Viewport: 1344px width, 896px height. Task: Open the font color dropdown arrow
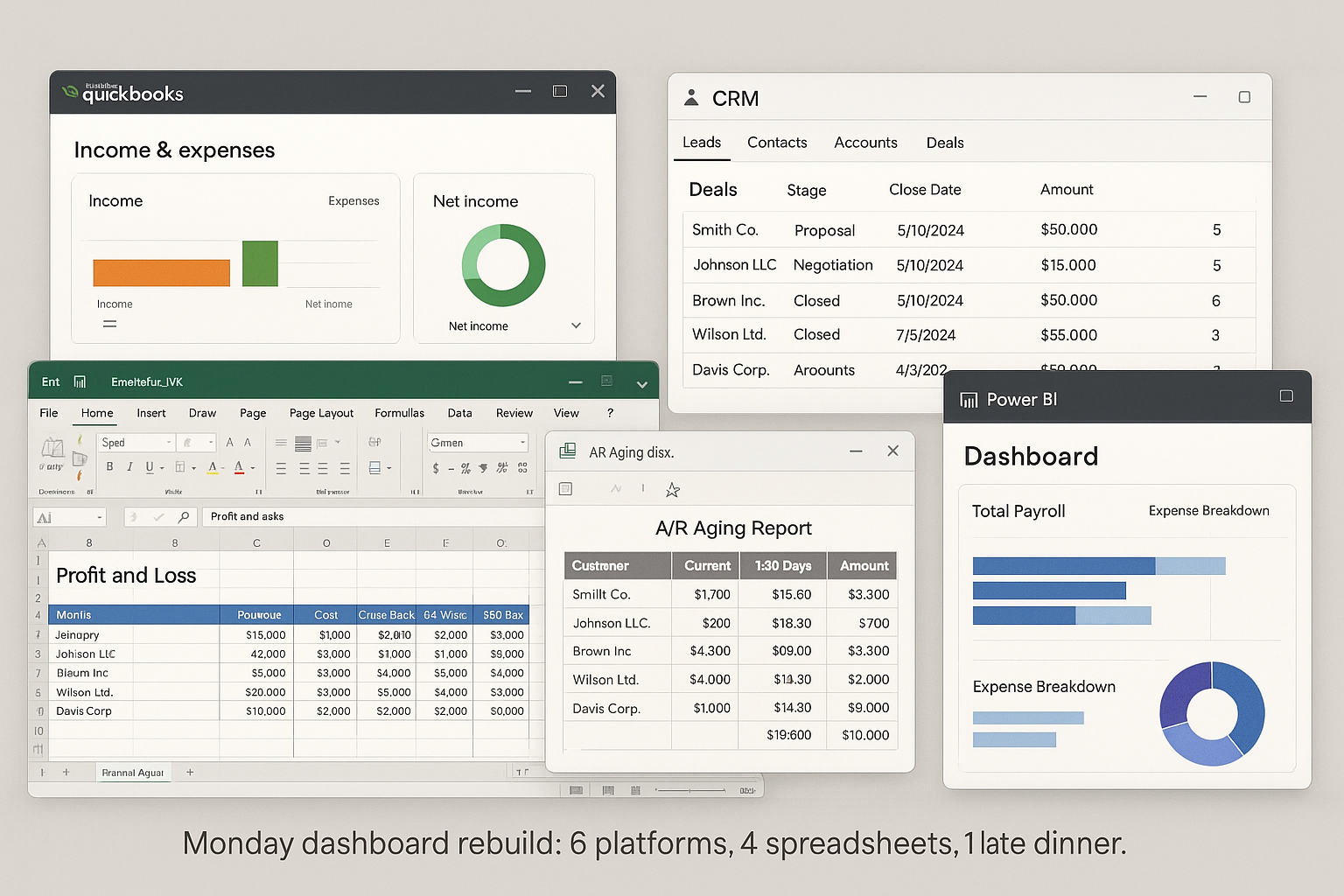(253, 468)
